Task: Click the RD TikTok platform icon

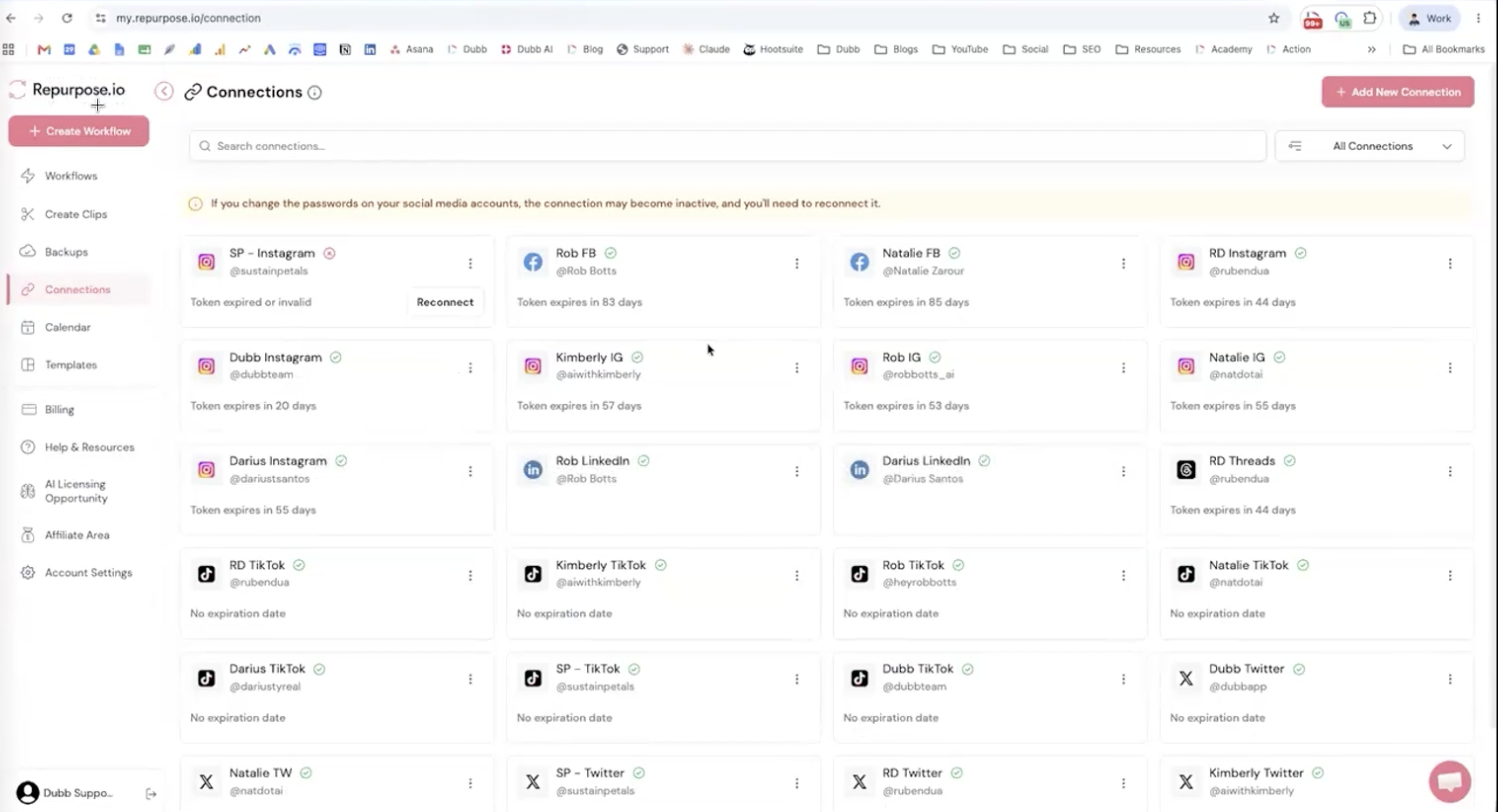Action: point(206,574)
